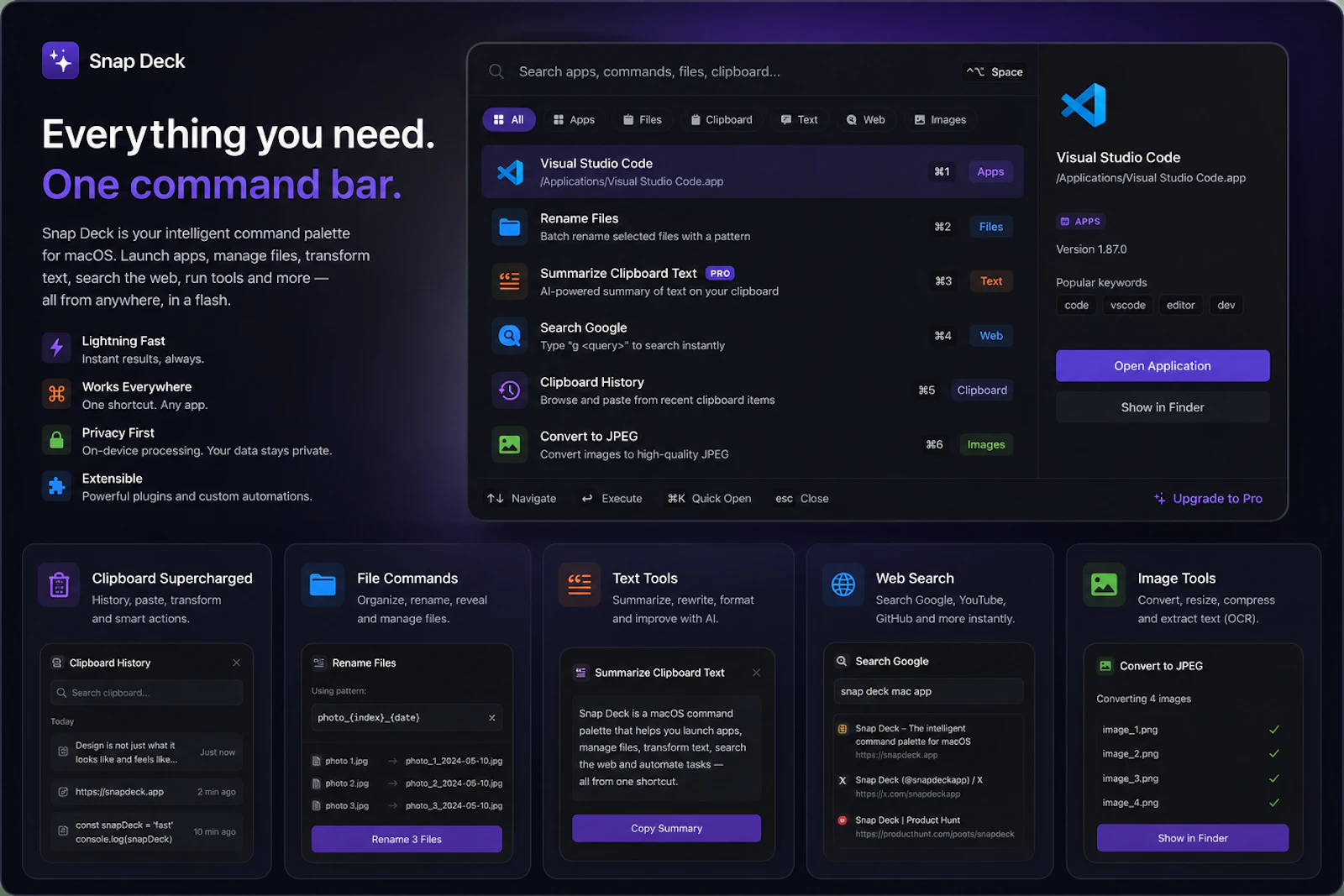Click the 'const snapDeck = fast' clipboard item
Viewport: 1344px width, 896px height.
click(146, 832)
